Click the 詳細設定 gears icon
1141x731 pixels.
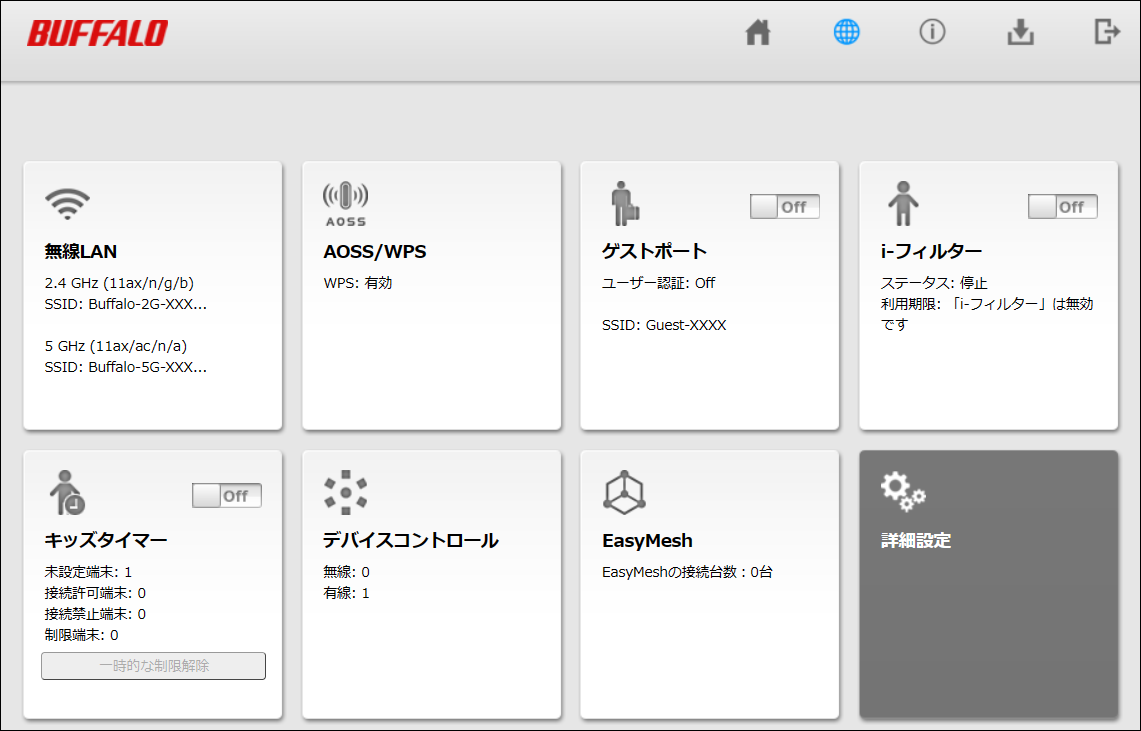click(903, 492)
